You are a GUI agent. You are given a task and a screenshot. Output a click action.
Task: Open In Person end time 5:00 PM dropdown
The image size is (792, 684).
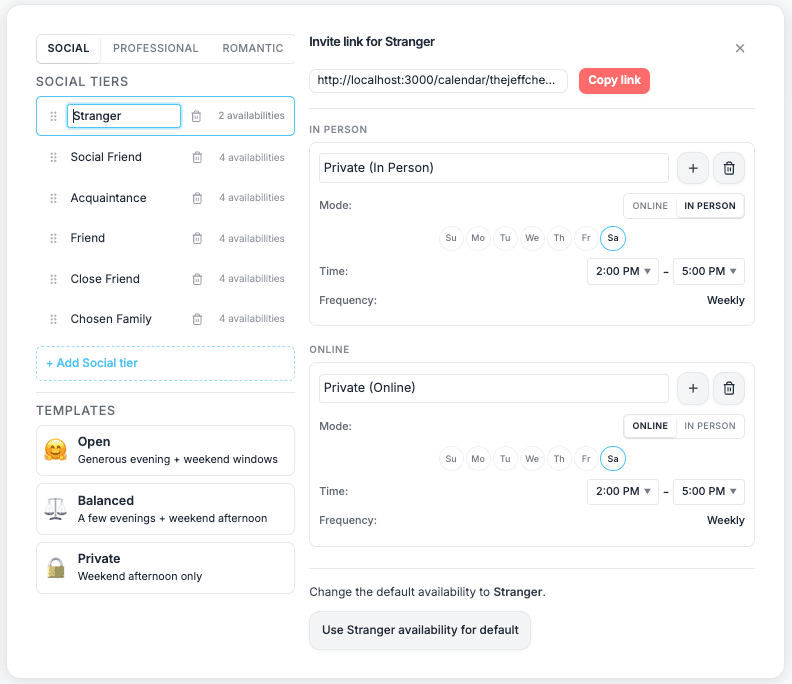pos(709,271)
